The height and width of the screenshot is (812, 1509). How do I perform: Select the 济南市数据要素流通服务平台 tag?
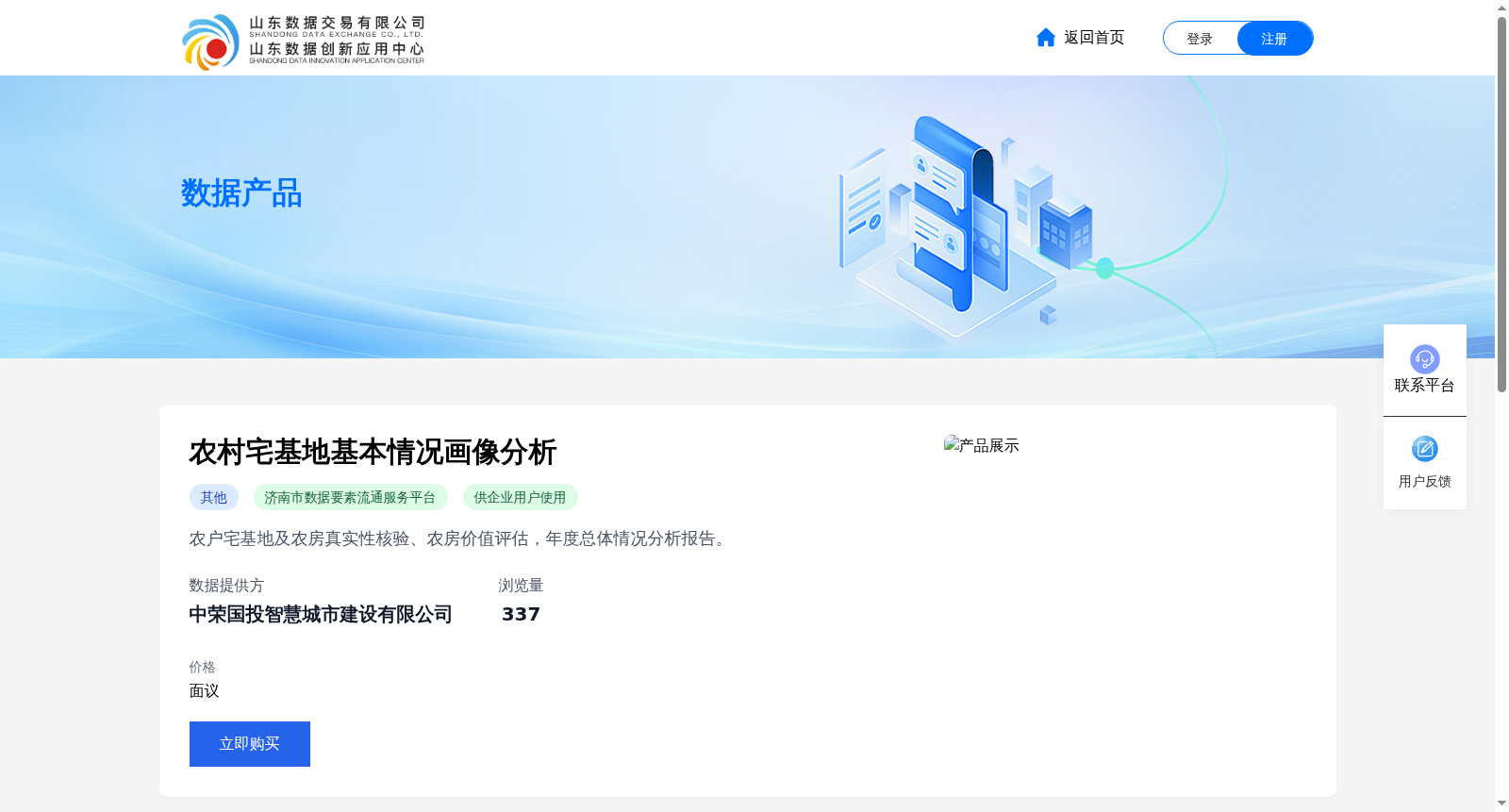tap(350, 497)
